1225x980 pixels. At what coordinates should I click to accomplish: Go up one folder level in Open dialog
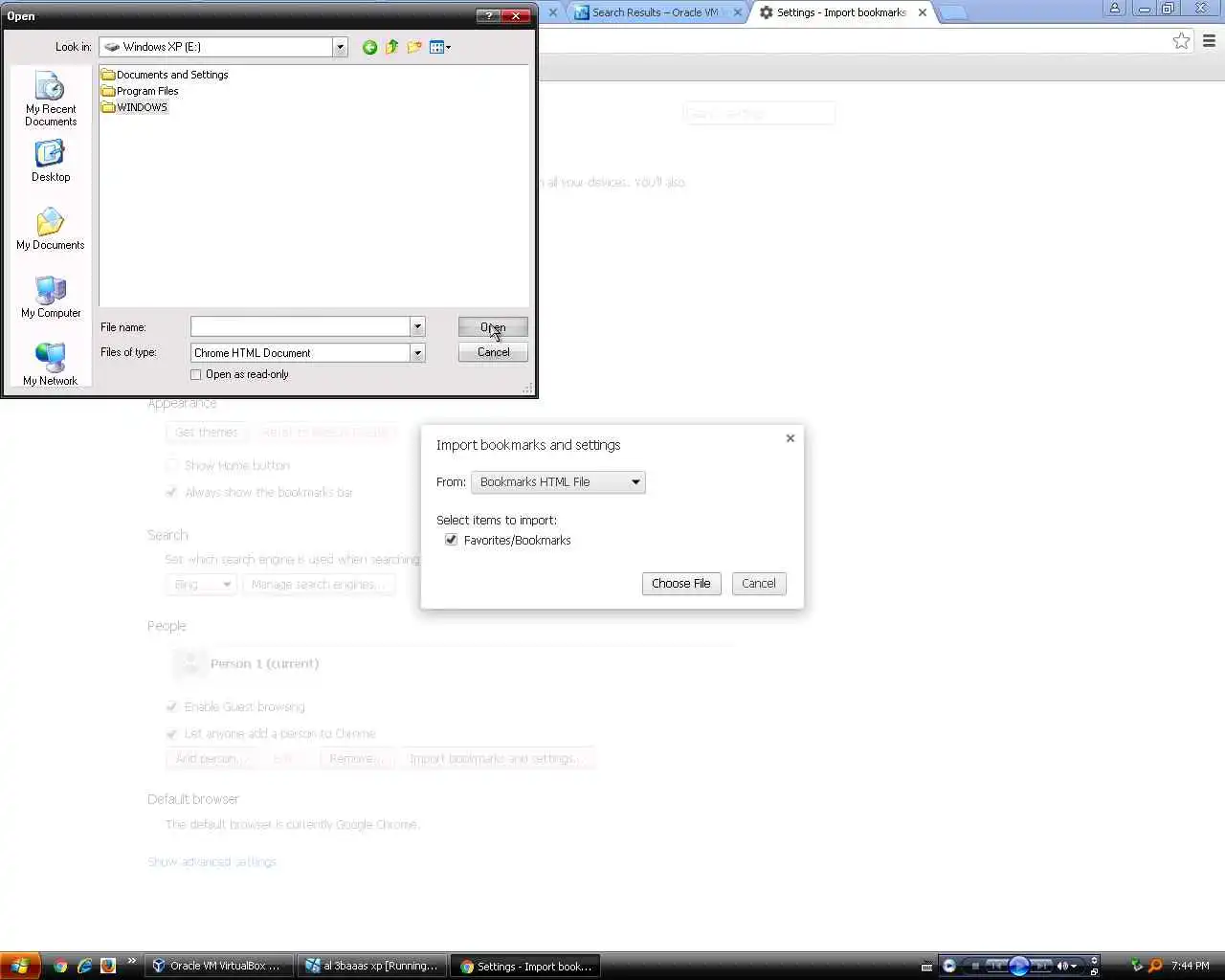391,47
